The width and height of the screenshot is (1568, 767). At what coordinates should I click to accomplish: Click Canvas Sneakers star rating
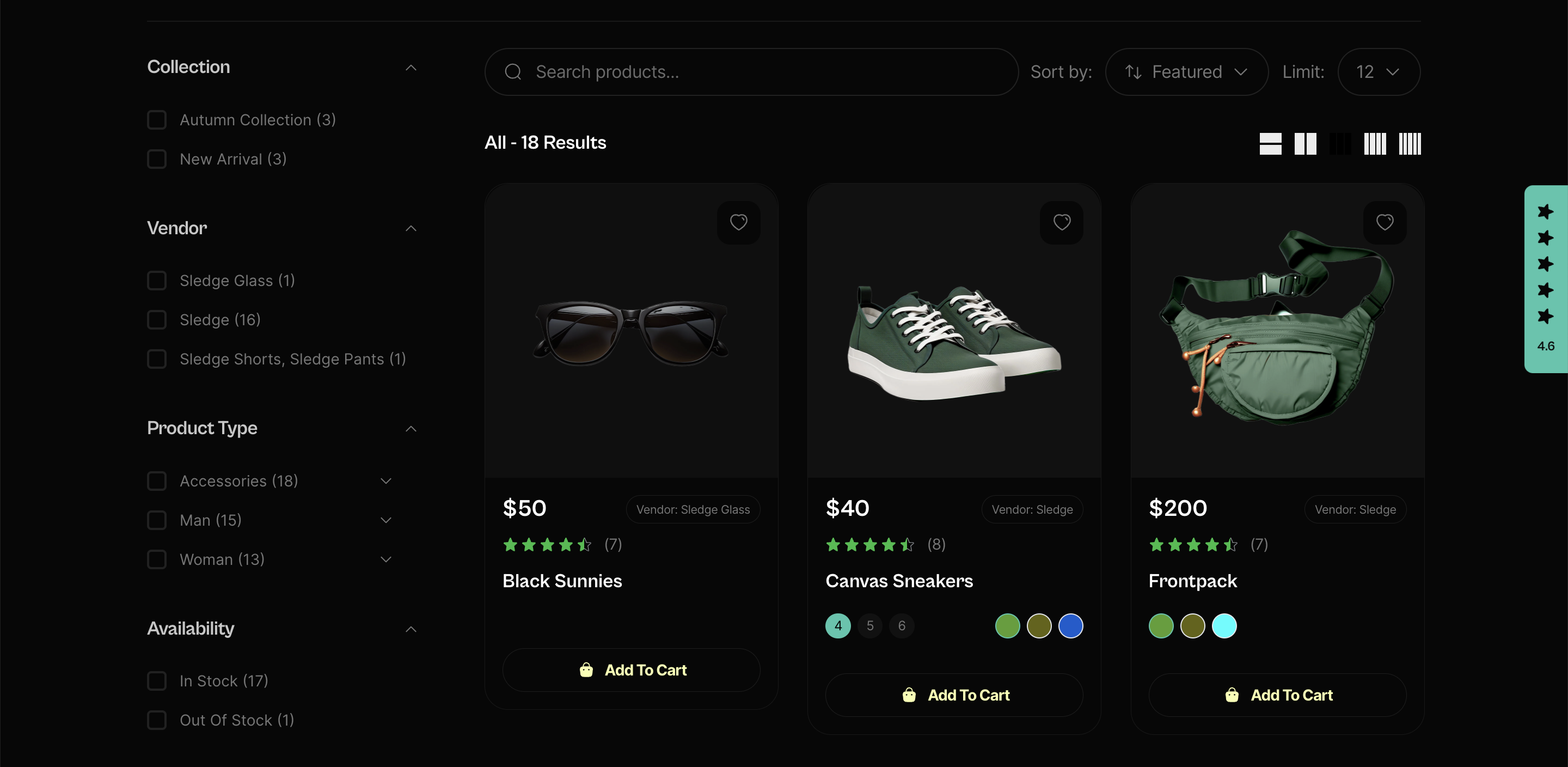tap(870, 545)
